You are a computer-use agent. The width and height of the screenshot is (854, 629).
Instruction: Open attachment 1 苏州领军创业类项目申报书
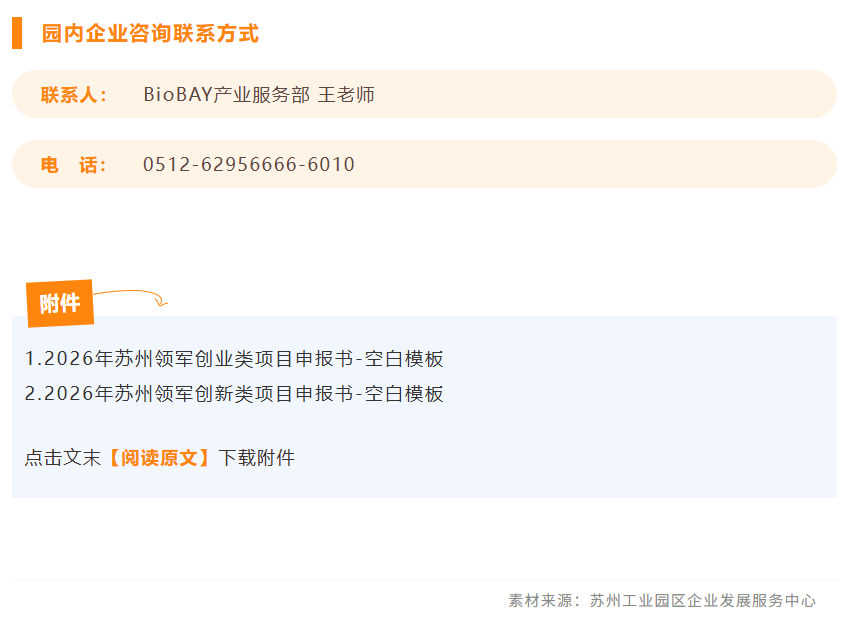234,359
